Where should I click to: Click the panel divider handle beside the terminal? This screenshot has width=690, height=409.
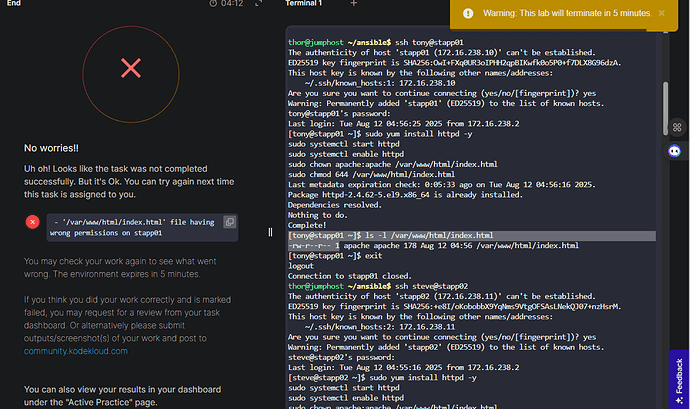point(270,232)
